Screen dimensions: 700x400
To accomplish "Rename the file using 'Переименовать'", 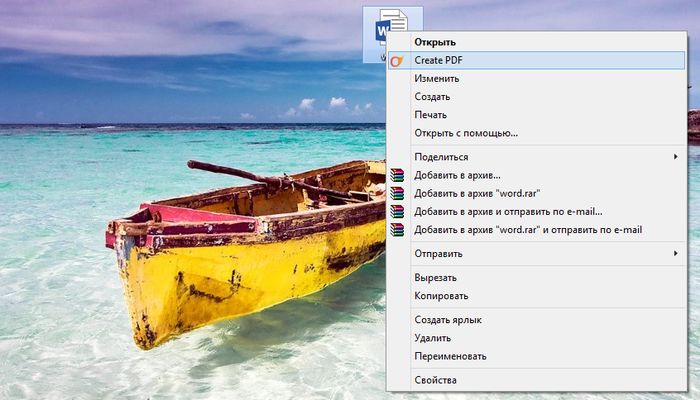I will (x=450, y=356).
